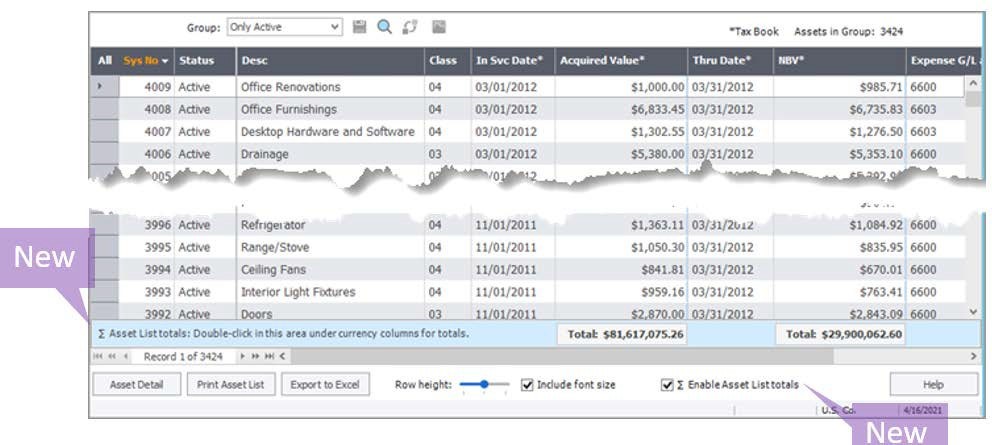The width and height of the screenshot is (992, 445).
Task: Click Asset List totals info text
Action: [x=284, y=333]
